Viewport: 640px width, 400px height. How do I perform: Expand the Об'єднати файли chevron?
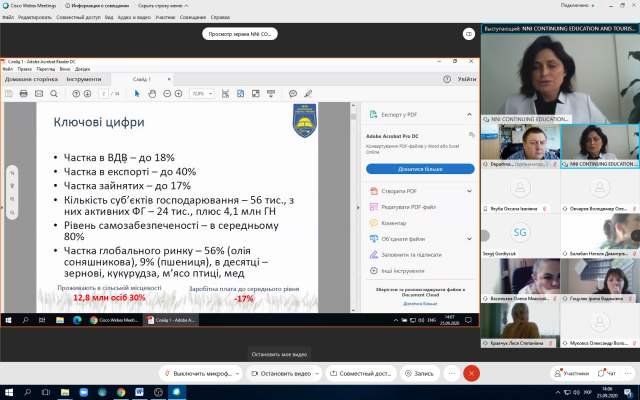[469, 239]
